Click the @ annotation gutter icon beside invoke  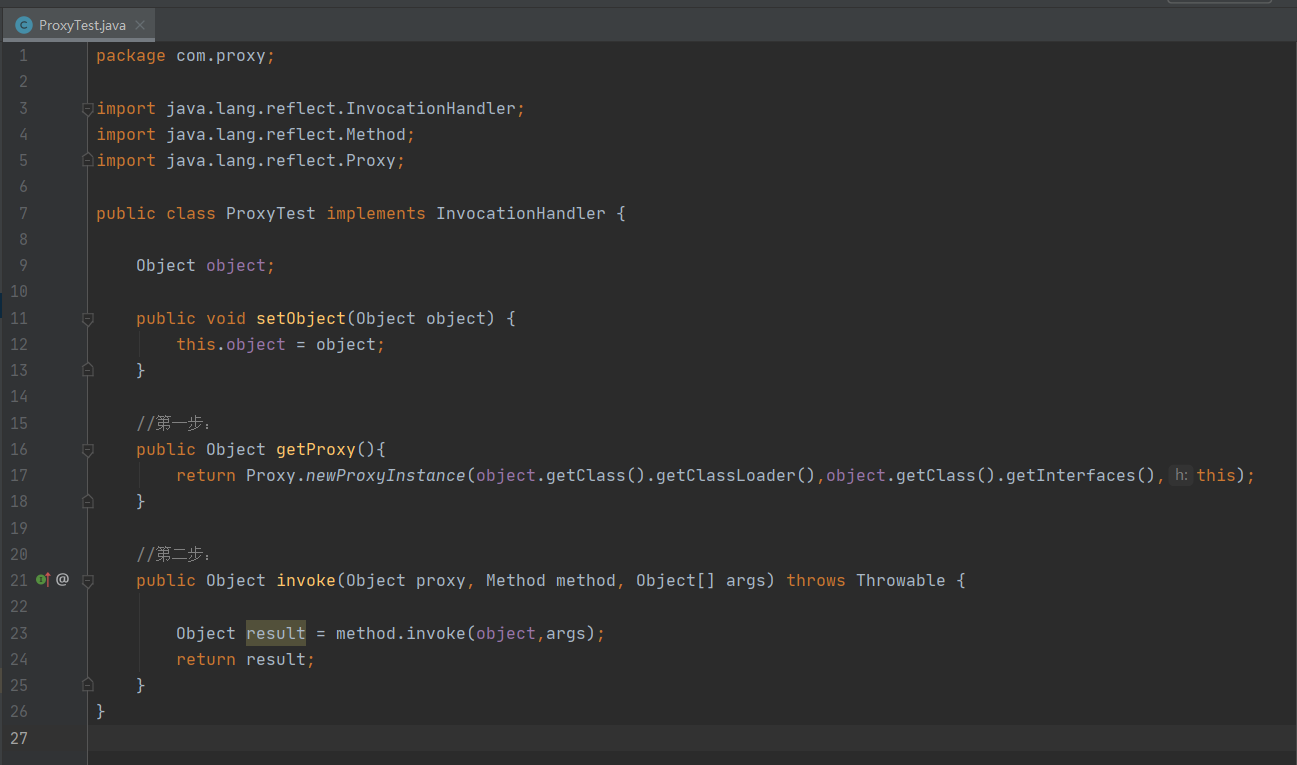tap(61, 579)
